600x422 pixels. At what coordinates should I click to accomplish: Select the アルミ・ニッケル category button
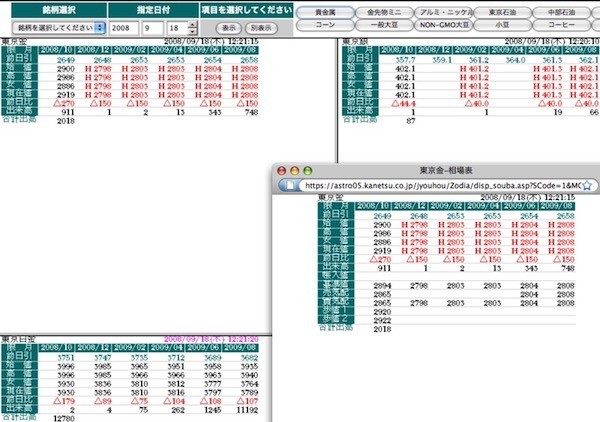[x=443, y=12]
